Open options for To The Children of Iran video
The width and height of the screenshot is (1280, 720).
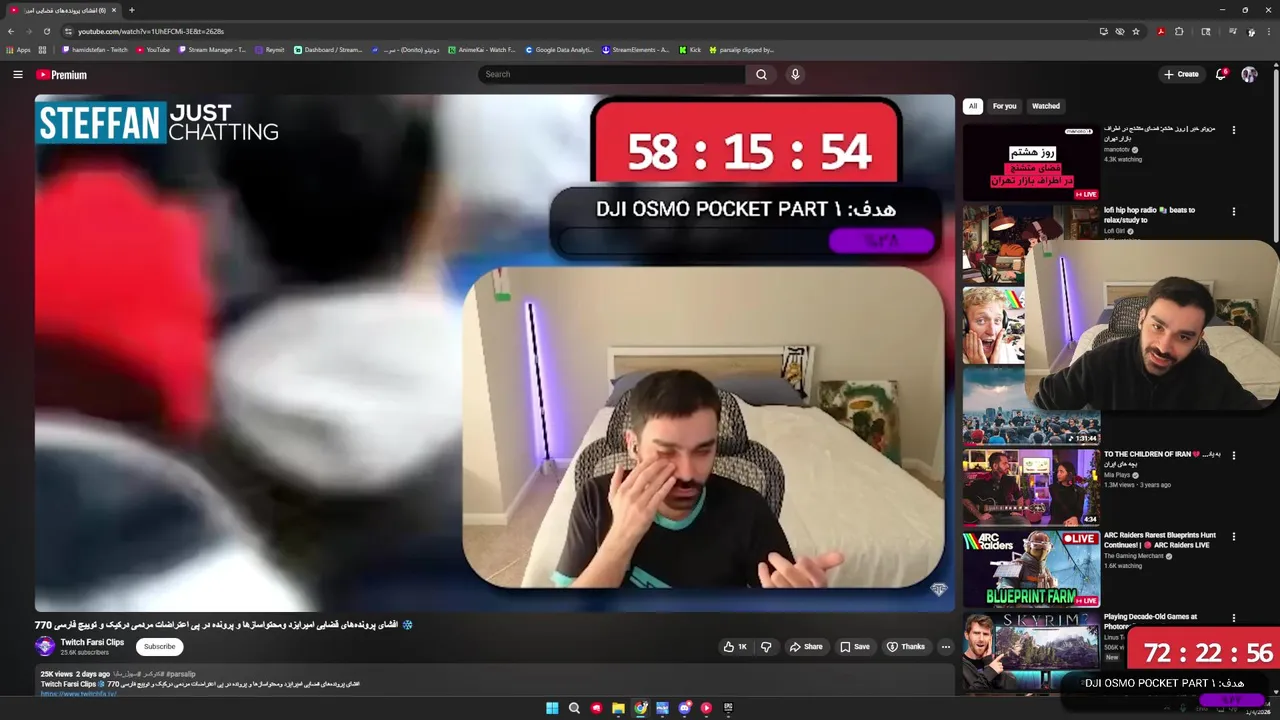1233,455
